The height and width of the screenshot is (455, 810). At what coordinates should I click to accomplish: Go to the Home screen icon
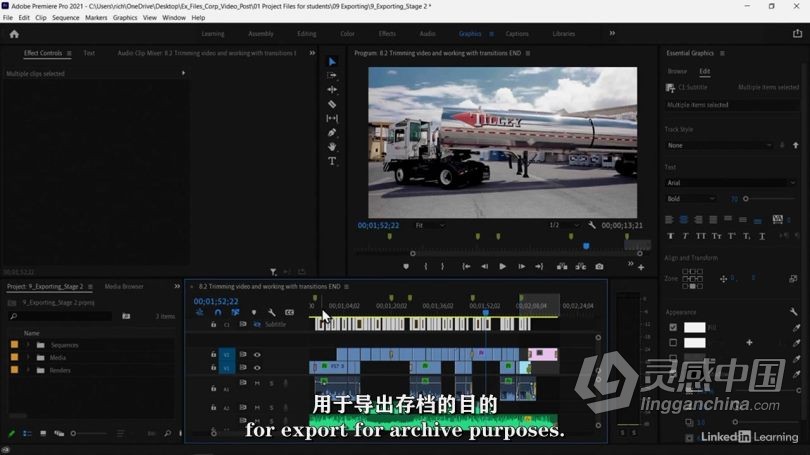(x=14, y=34)
